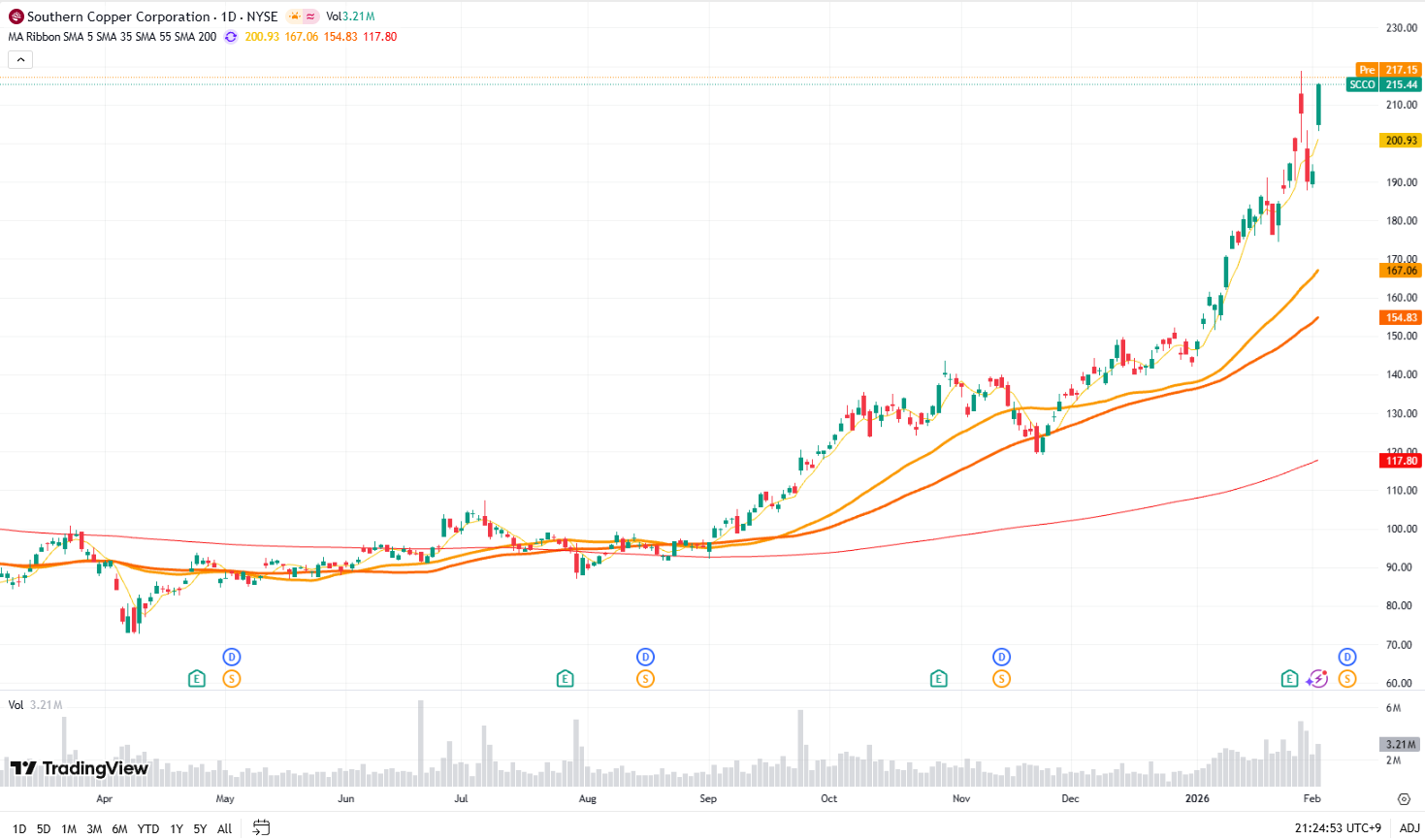Toggle the ADJ adjusted-data button
Viewport: 1425px width, 840px height.
tap(1409, 828)
